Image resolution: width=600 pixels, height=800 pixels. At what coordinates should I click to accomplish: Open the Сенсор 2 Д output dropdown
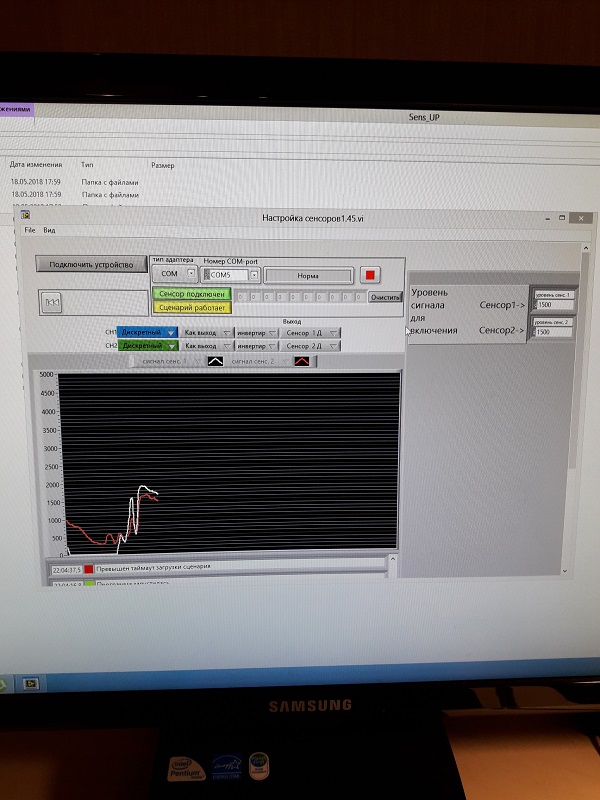click(x=310, y=346)
